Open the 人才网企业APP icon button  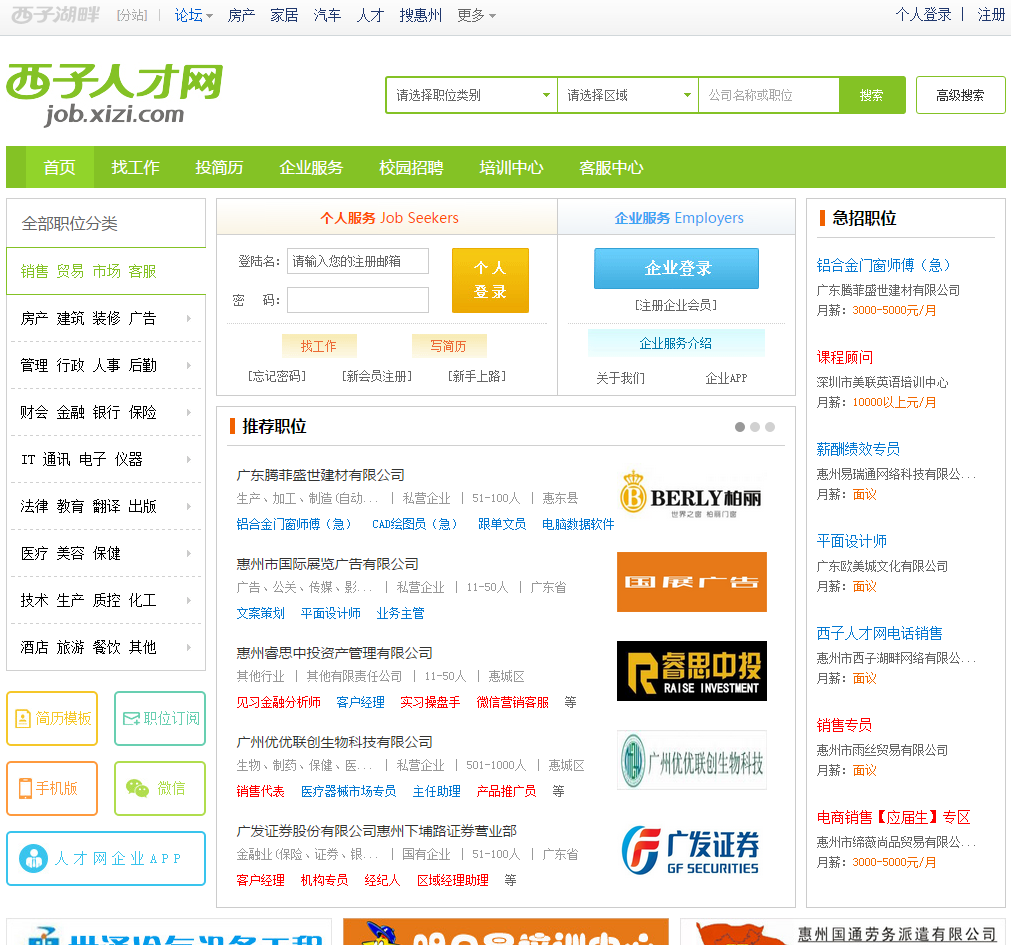tap(106, 858)
